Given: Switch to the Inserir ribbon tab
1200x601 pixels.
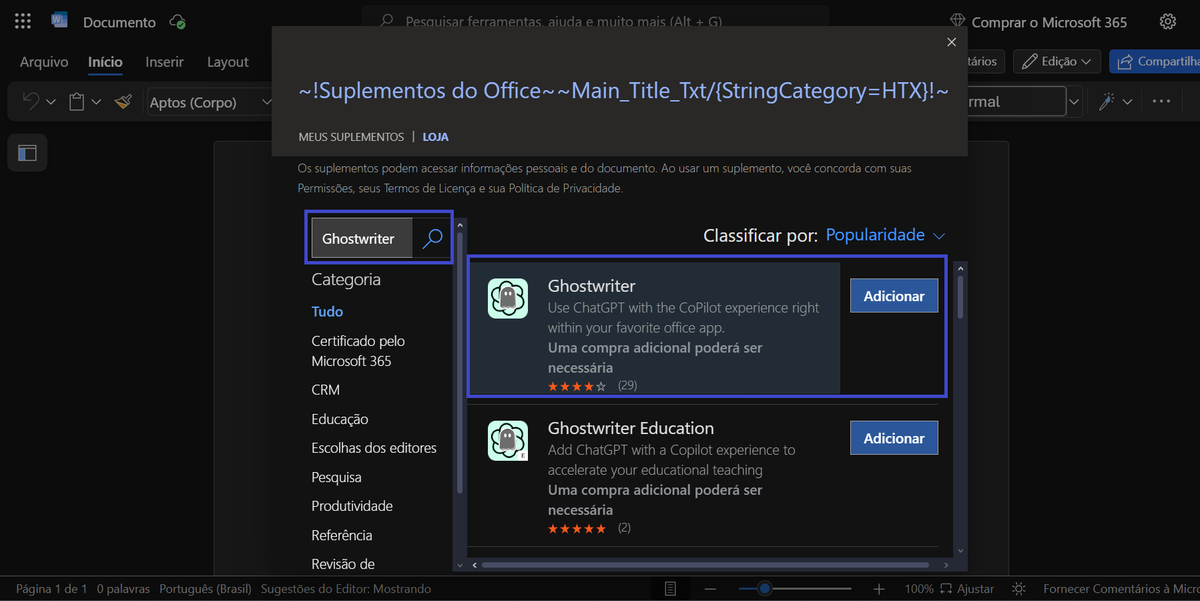Looking at the screenshot, I should click(164, 61).
